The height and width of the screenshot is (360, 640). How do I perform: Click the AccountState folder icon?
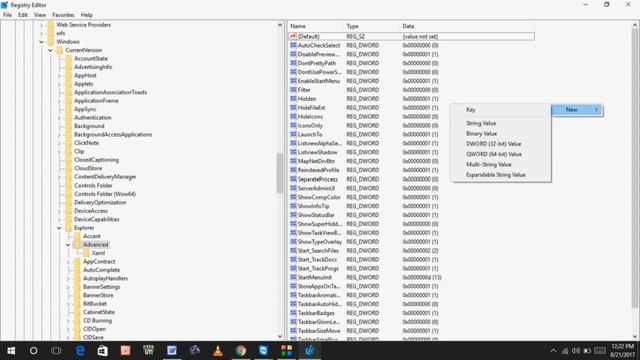point(68,59)
